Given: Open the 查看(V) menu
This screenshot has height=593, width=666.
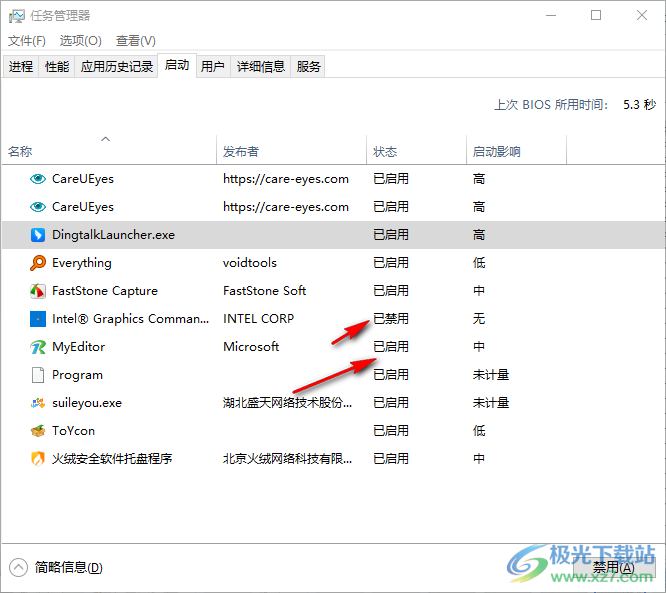Looking at the screenshot, I should point(136,41).
